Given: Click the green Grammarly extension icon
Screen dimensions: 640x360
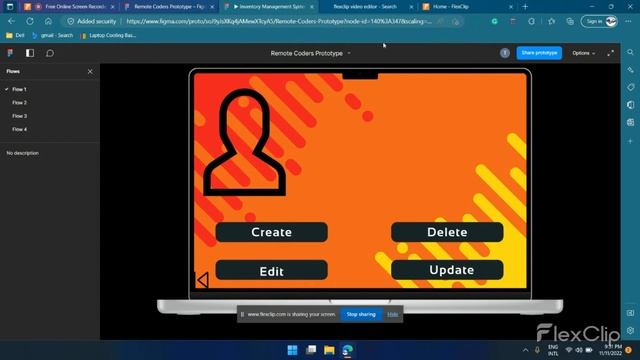Looking at the screenshot, I should (x=495, y=21).
